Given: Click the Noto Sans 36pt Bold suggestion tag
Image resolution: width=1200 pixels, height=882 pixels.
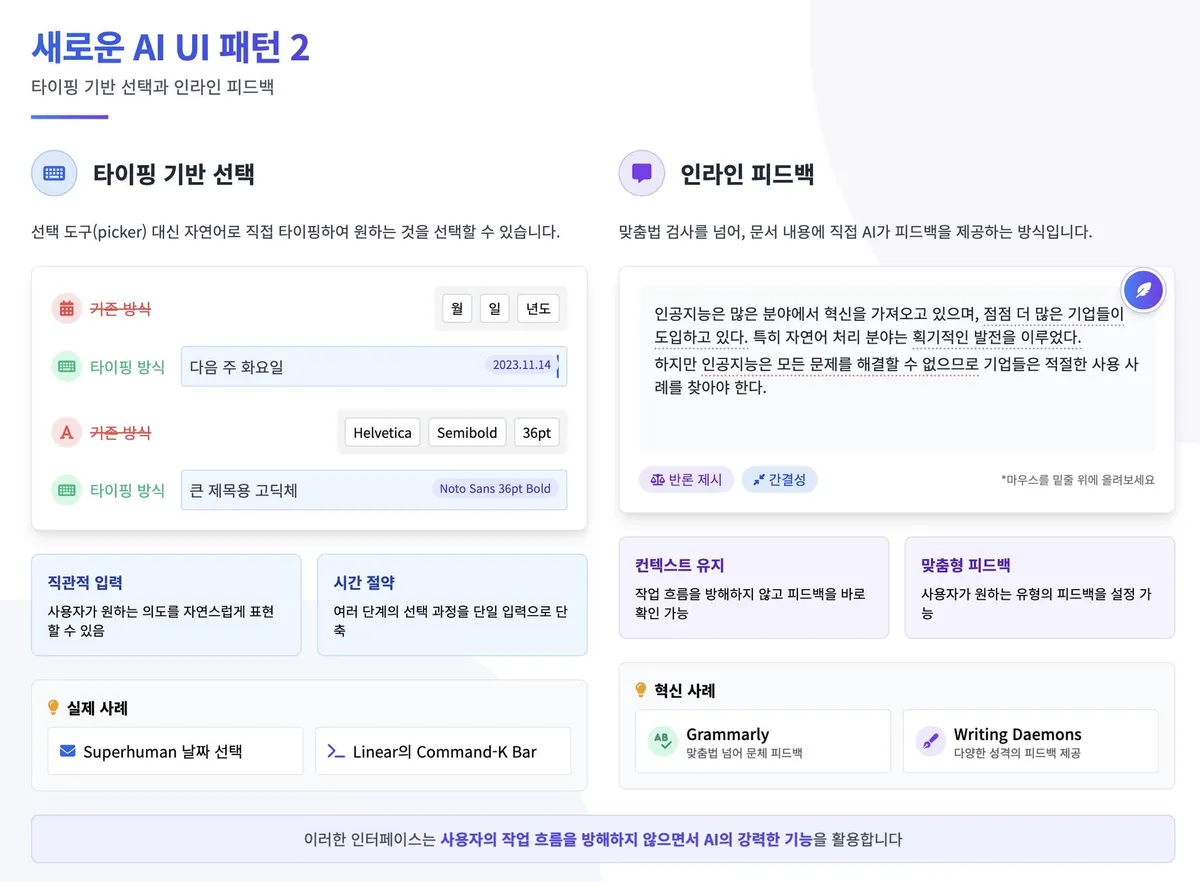Looking at the screenshot, I should click(x=495, y=489).
